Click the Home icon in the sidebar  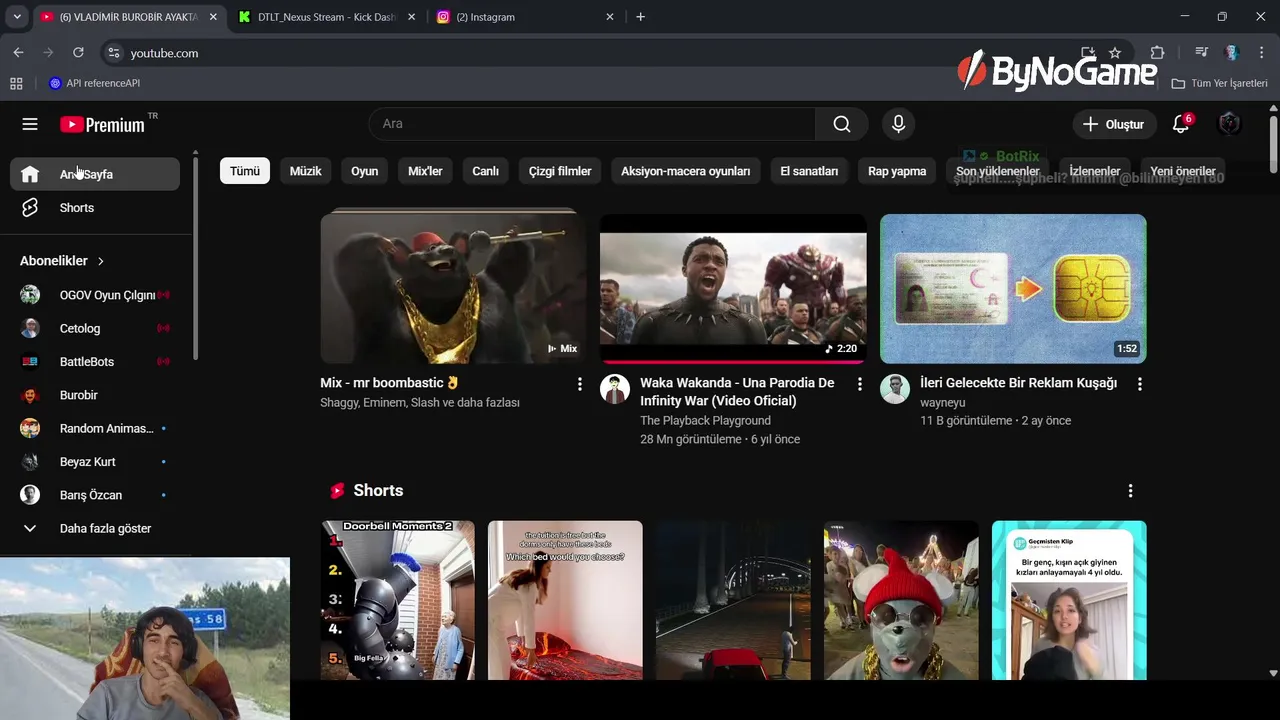[30, 174]
